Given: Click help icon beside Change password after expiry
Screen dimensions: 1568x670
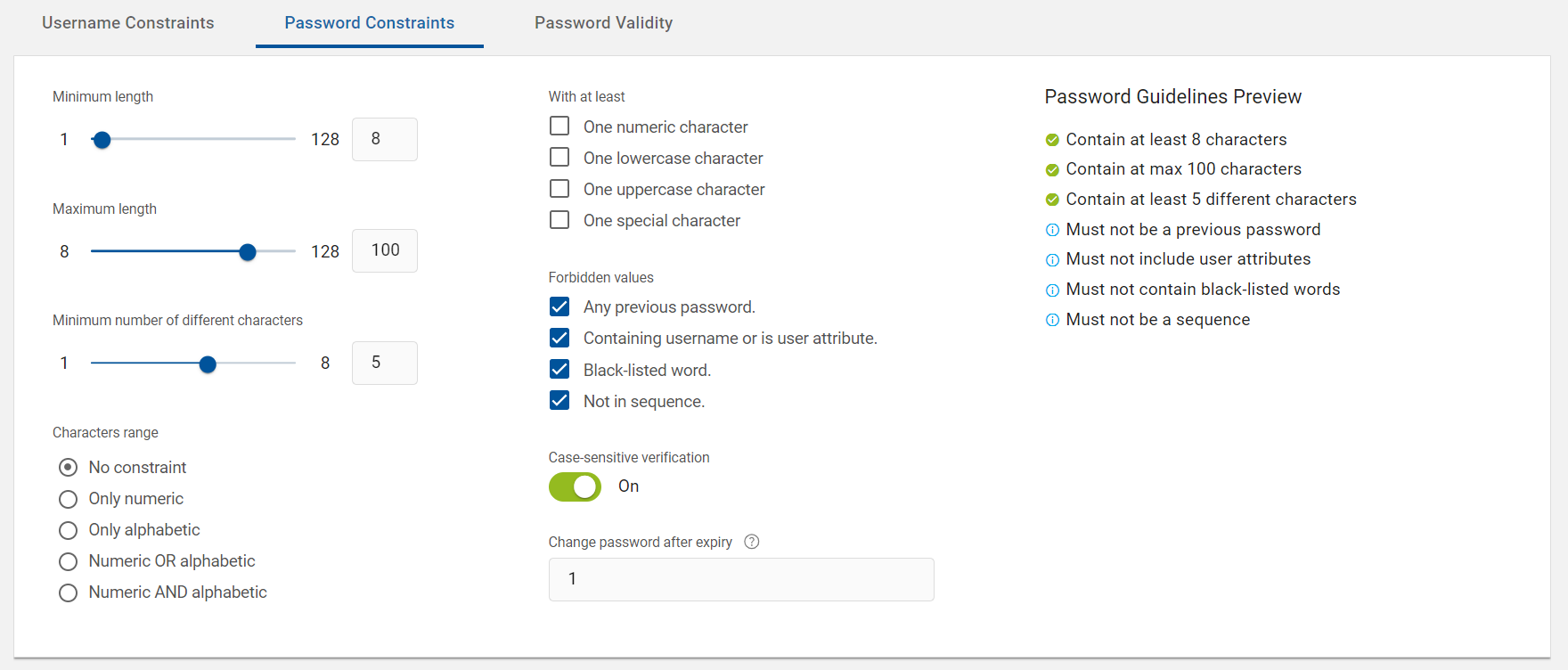Looking at the screenshot, I should point(752,542).
